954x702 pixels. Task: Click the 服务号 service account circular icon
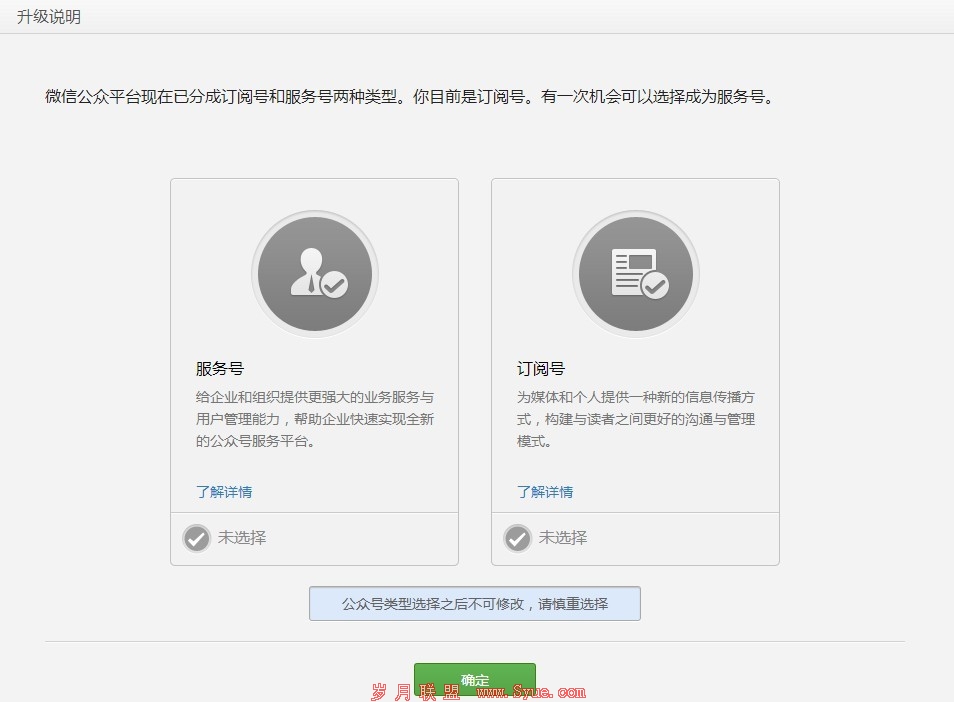click(x=315, y=274)
